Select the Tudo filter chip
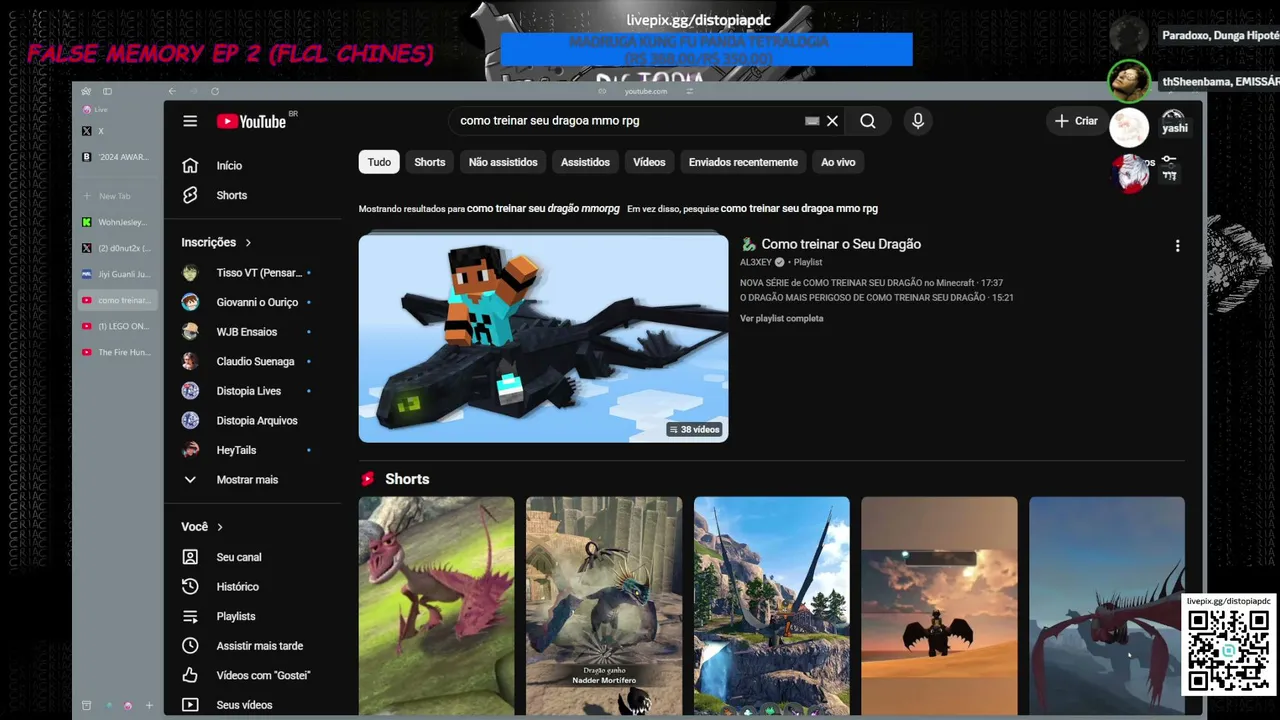This screenshot has width=1280, height=720. pyautogui.click(x=379, y=162)
